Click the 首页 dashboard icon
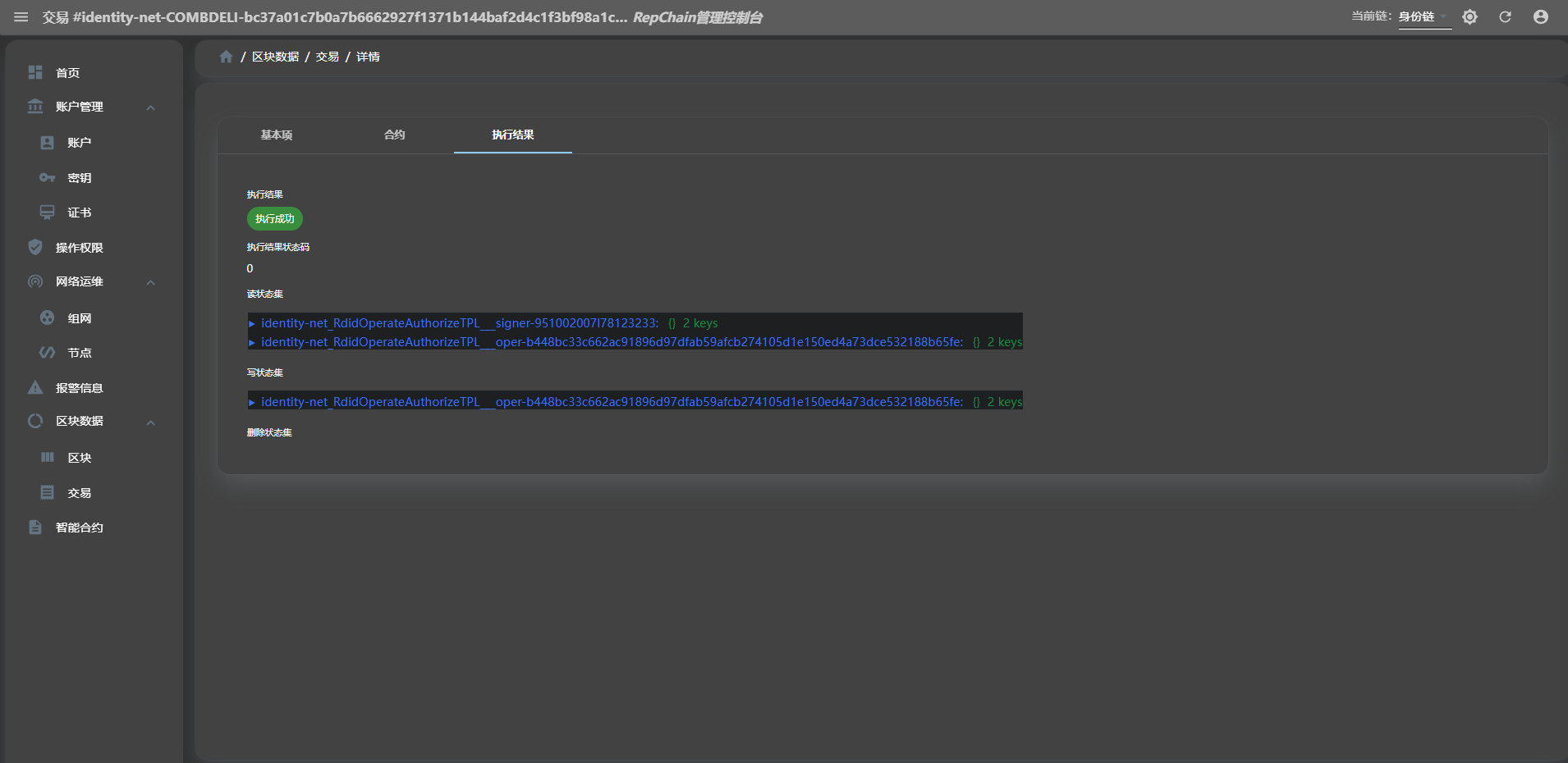The width and height of the screenshot is (1568, 763). pyautogui.click(x=35, y=72)
